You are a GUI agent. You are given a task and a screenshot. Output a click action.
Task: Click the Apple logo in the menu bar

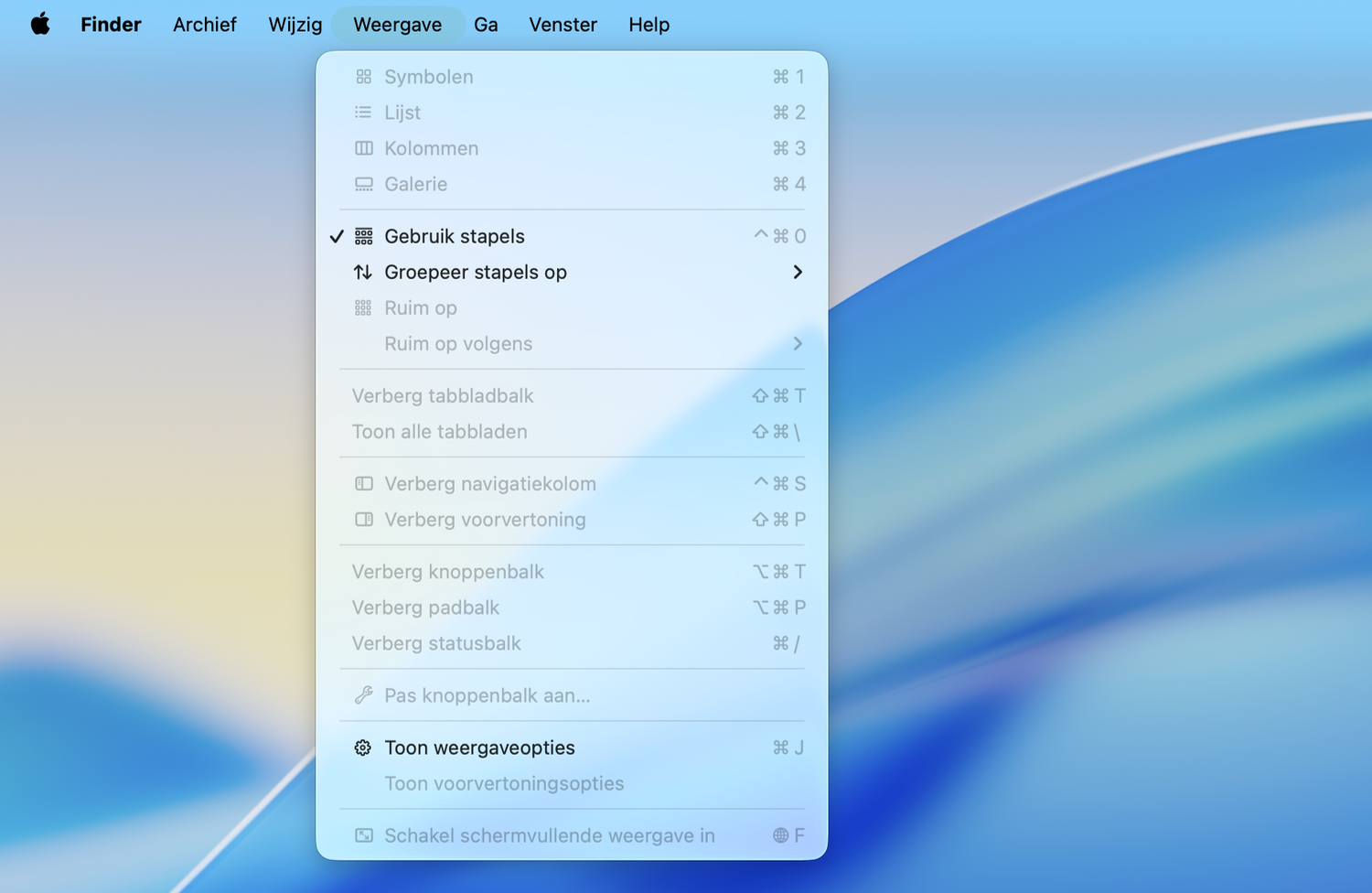pos(38,24)
